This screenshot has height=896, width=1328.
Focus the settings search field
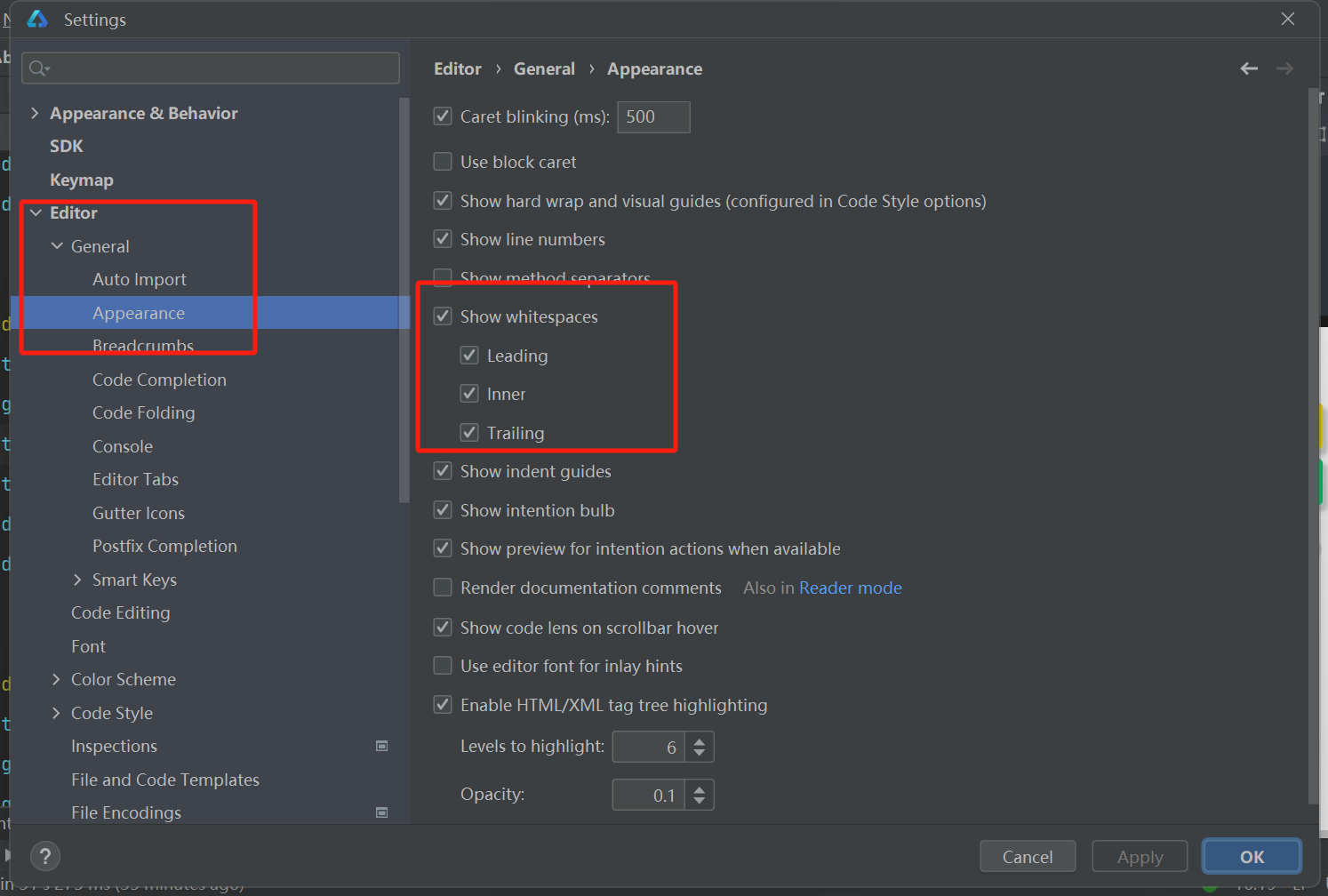pos(211,68)
